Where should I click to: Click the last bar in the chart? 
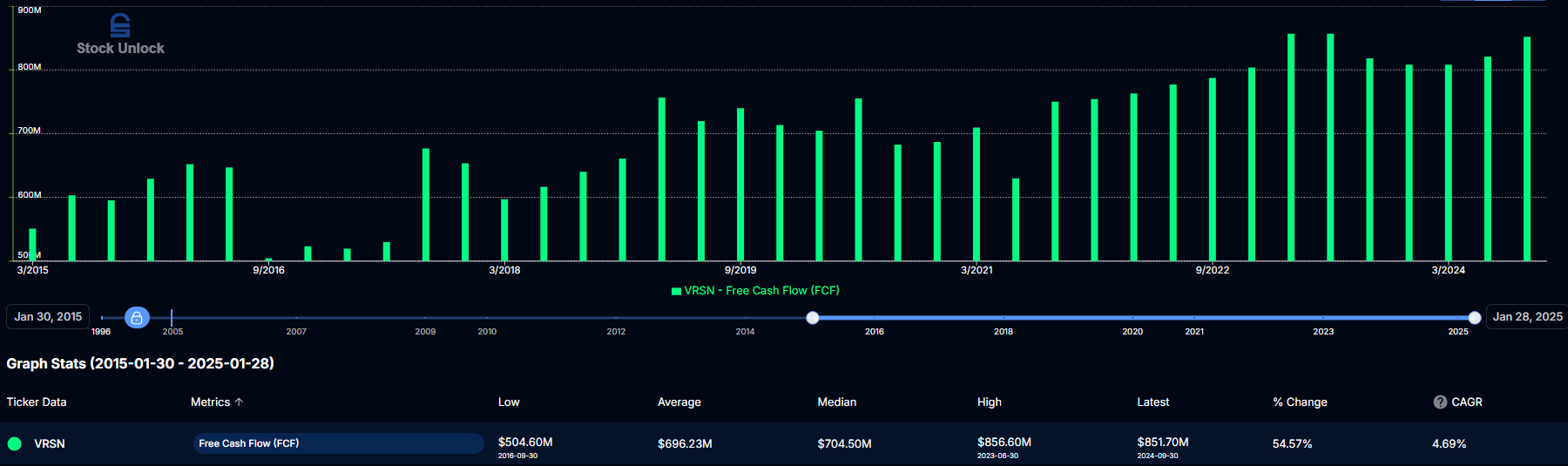(1527, 149)
